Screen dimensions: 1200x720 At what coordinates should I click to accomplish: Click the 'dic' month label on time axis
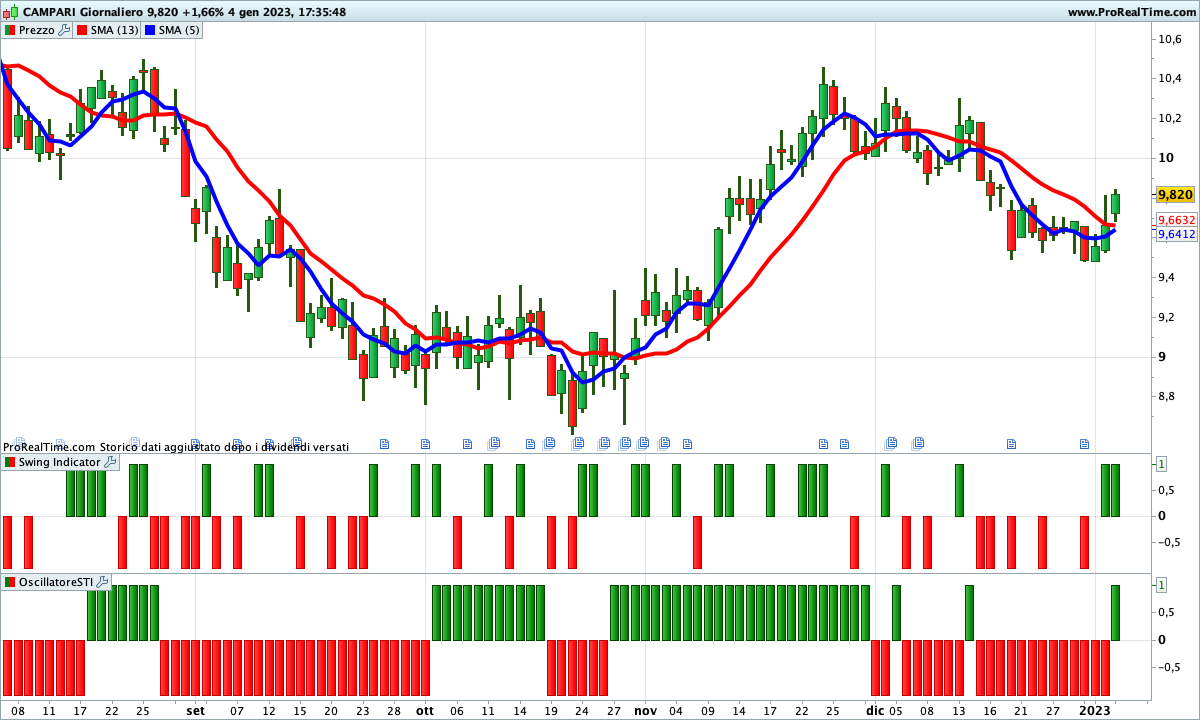(876, 710)
